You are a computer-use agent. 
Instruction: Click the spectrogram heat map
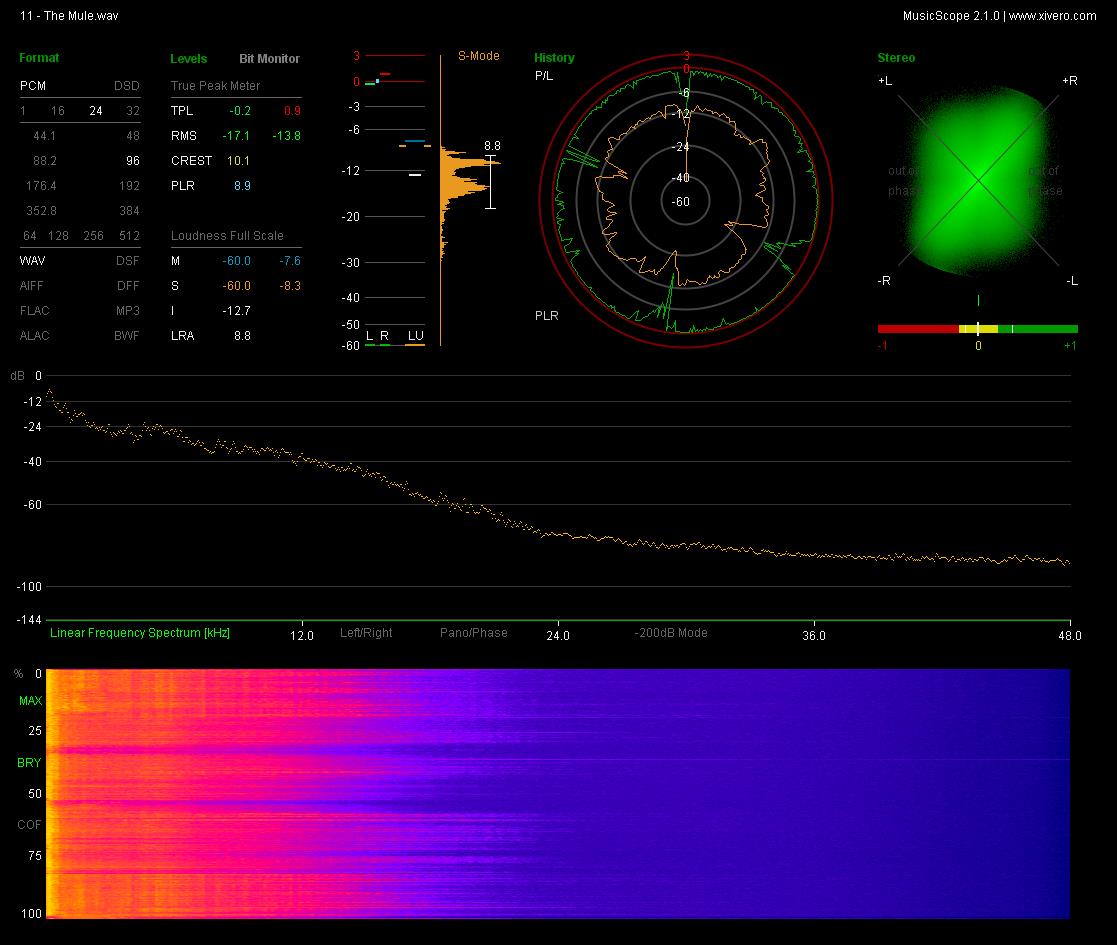pos(558,793)
